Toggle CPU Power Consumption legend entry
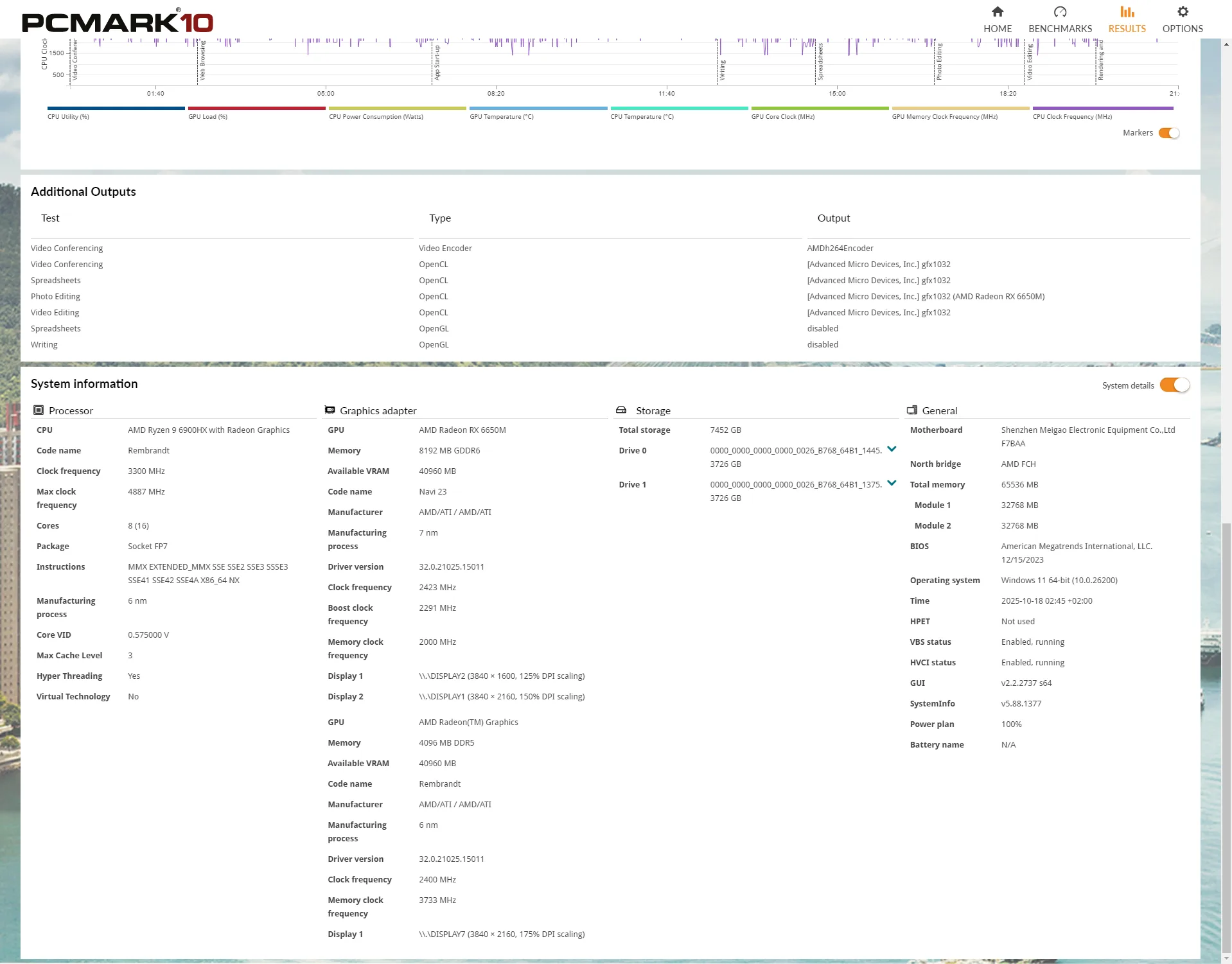 pyautogui.click(x=376, y=117)
